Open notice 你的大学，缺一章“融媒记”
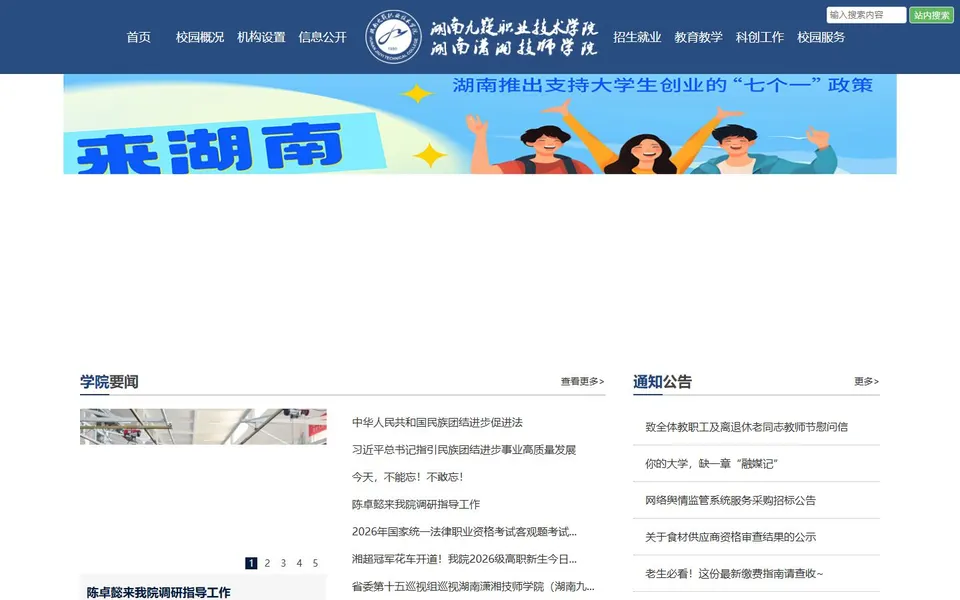This screenshot has height=600, width=960. click(711, 463)
